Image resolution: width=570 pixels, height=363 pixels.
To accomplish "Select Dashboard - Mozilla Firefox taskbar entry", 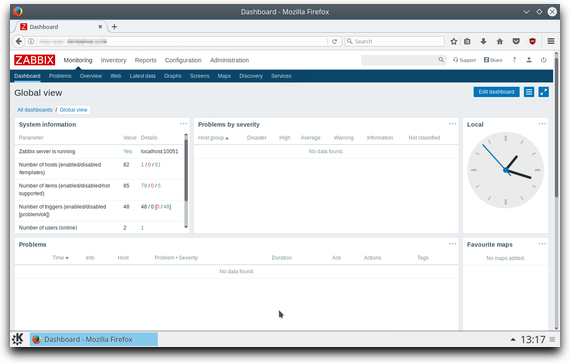I will (x=94, y=339).
